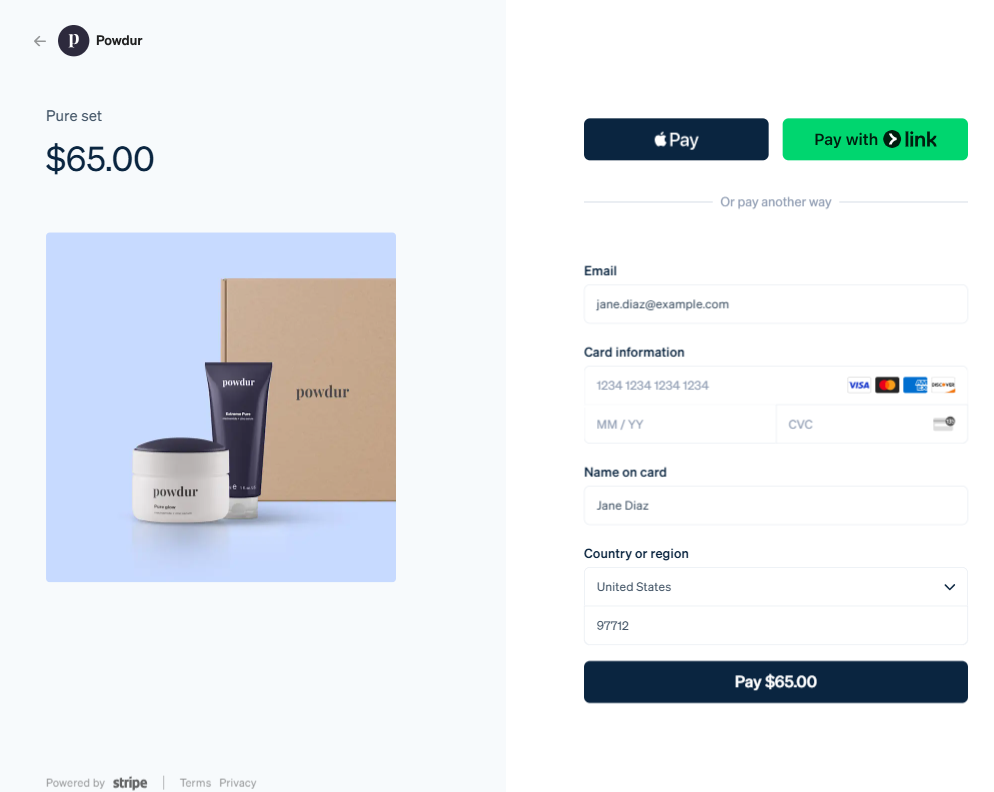The image size is (994, 792).
Task: Click the chevron on United States selector
Action: (x=949, y=587)
